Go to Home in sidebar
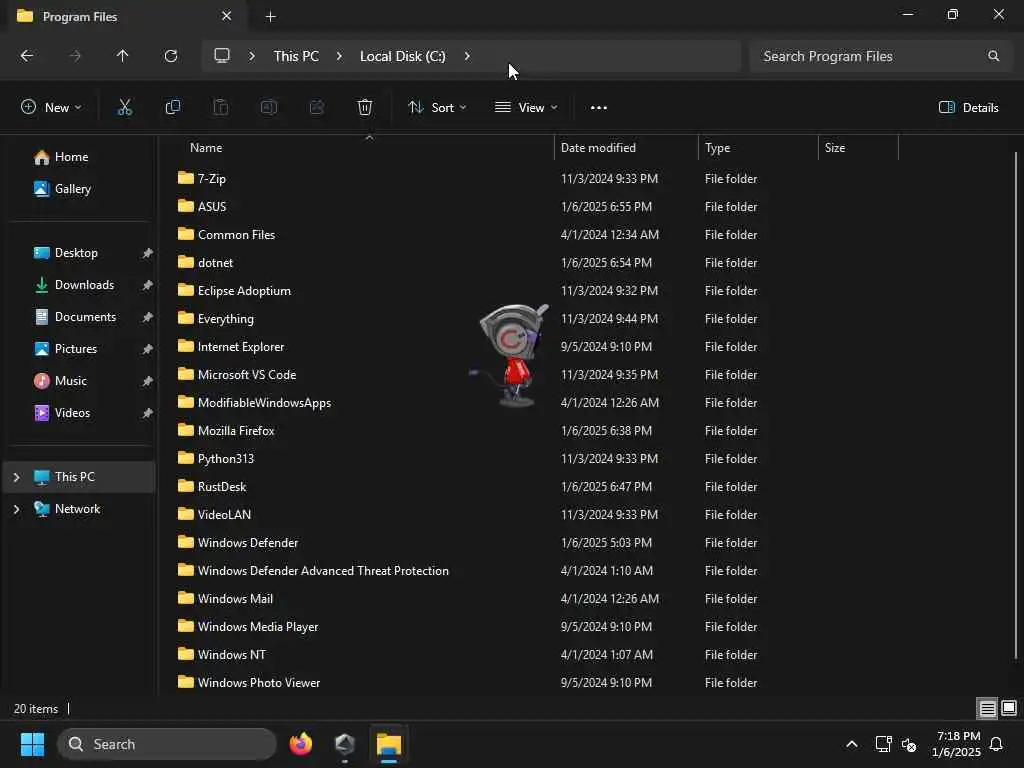Screen dimensions: 1024x768 tap(71, 157)
